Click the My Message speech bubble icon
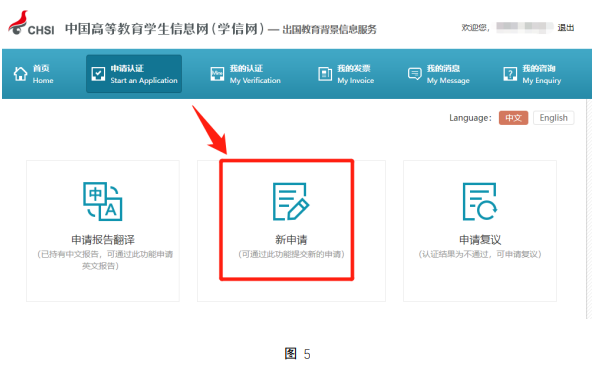The width and height of the screenshot is (594, 367). [414, 73]
